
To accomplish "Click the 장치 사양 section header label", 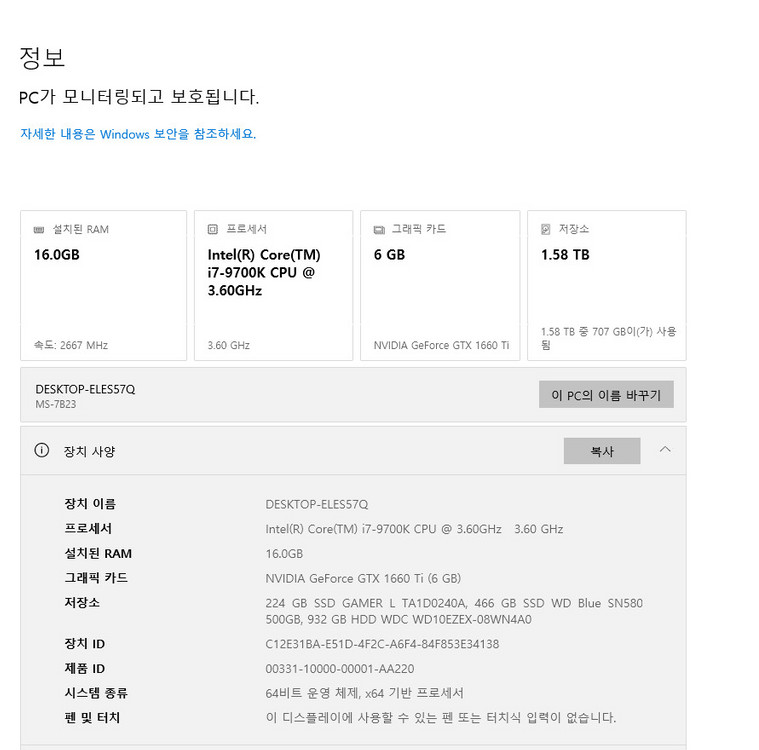I will click(x=90, y=452).
